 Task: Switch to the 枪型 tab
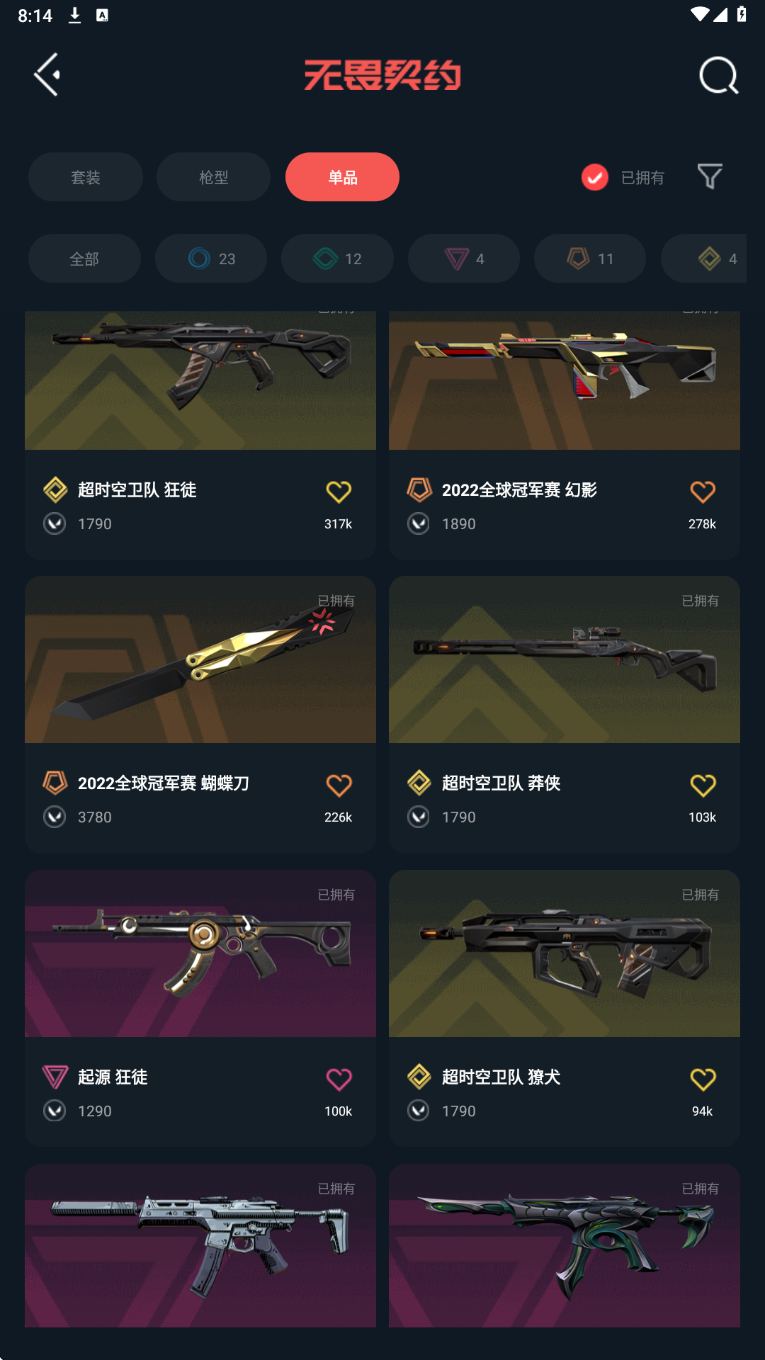[x=214, y=177]
